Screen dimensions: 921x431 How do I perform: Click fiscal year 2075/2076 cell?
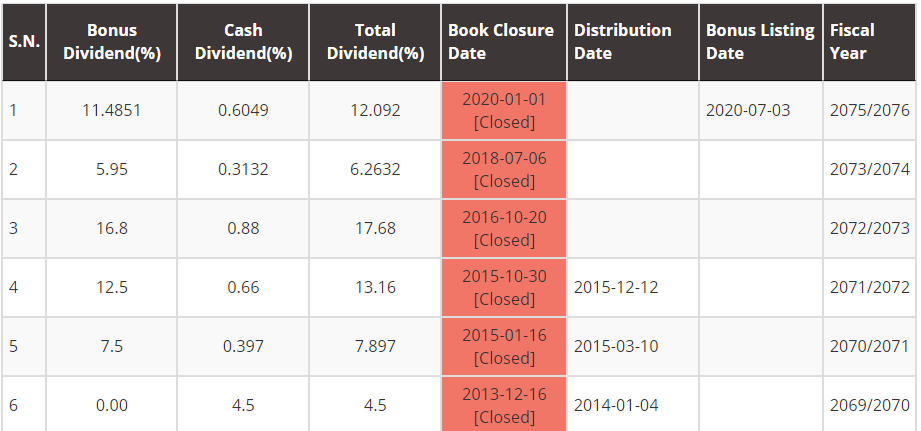click(x=869, y=110)
